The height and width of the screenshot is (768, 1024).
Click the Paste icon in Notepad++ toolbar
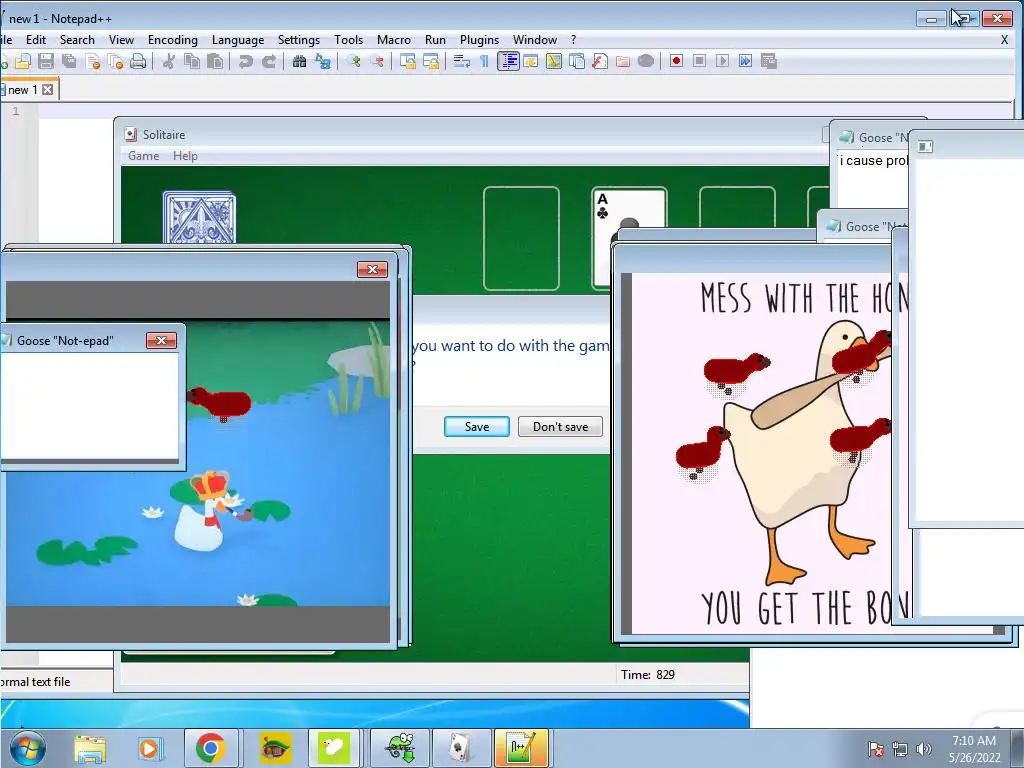pos(215,61)
